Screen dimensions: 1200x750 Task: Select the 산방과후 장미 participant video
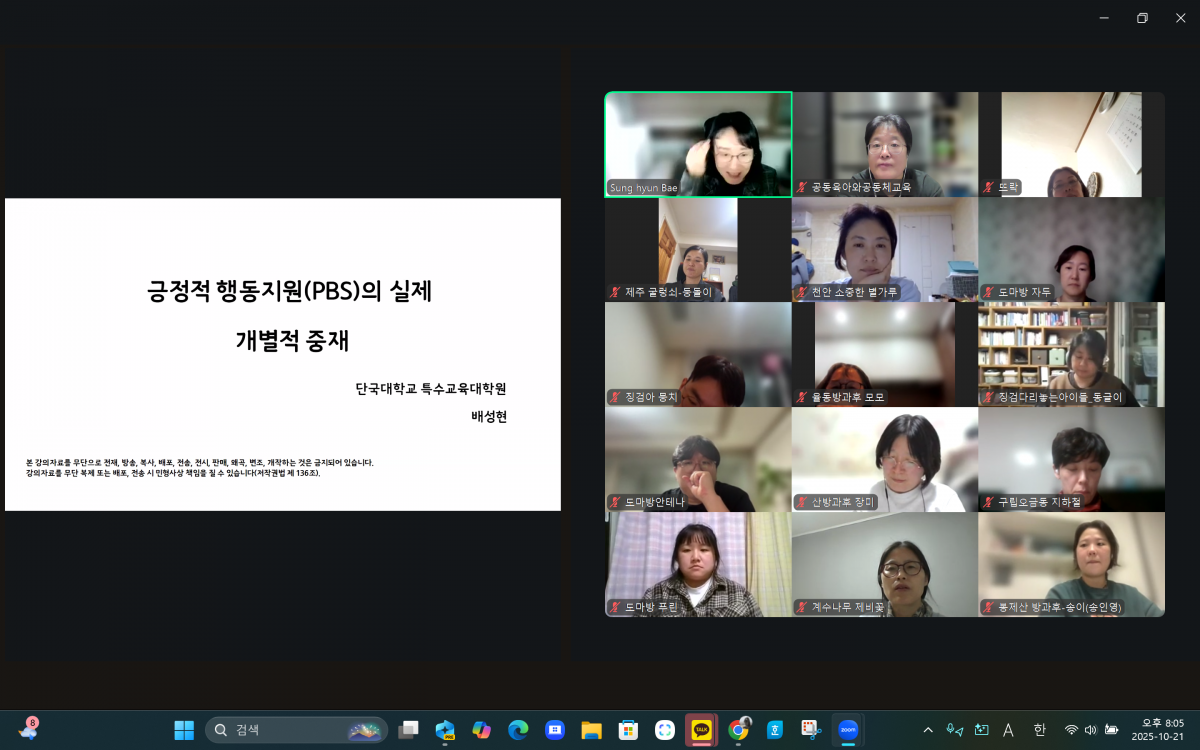[884, 459]
